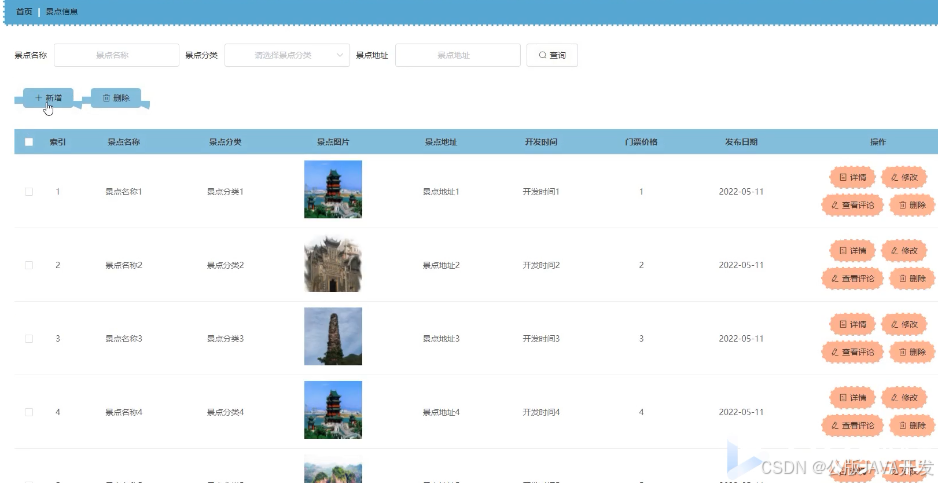Click the 景点分类4 cell
938x483 pixels.
click(x=225, y=412)
